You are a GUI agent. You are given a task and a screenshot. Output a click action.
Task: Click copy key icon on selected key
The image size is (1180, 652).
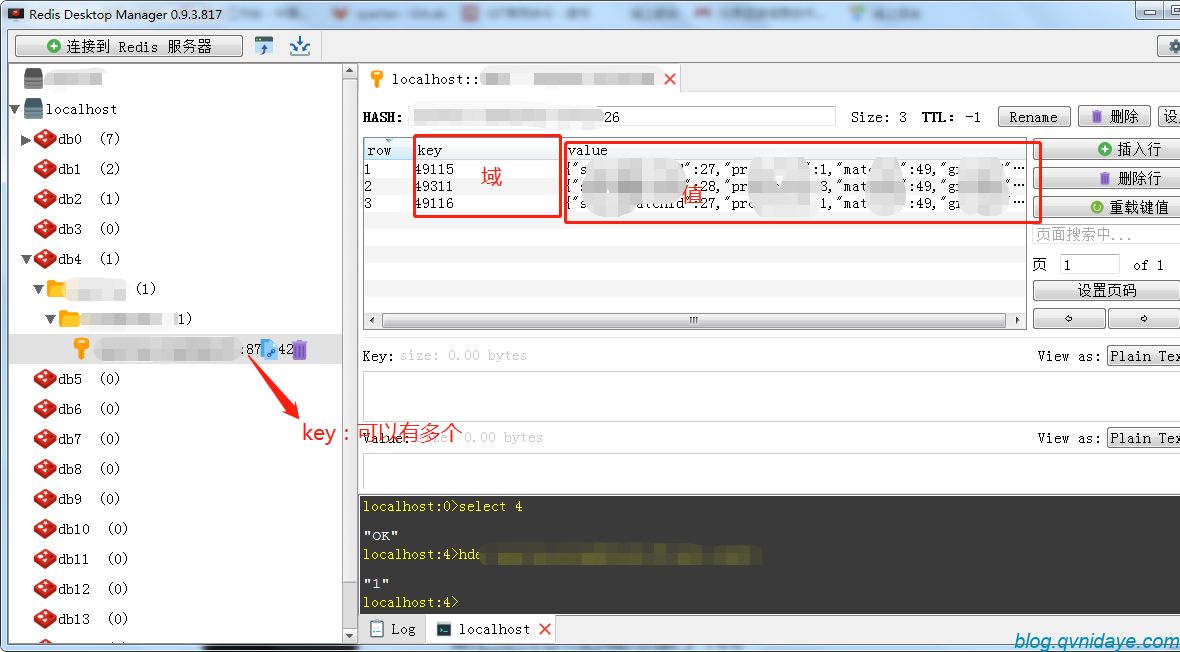pos(269,349)
